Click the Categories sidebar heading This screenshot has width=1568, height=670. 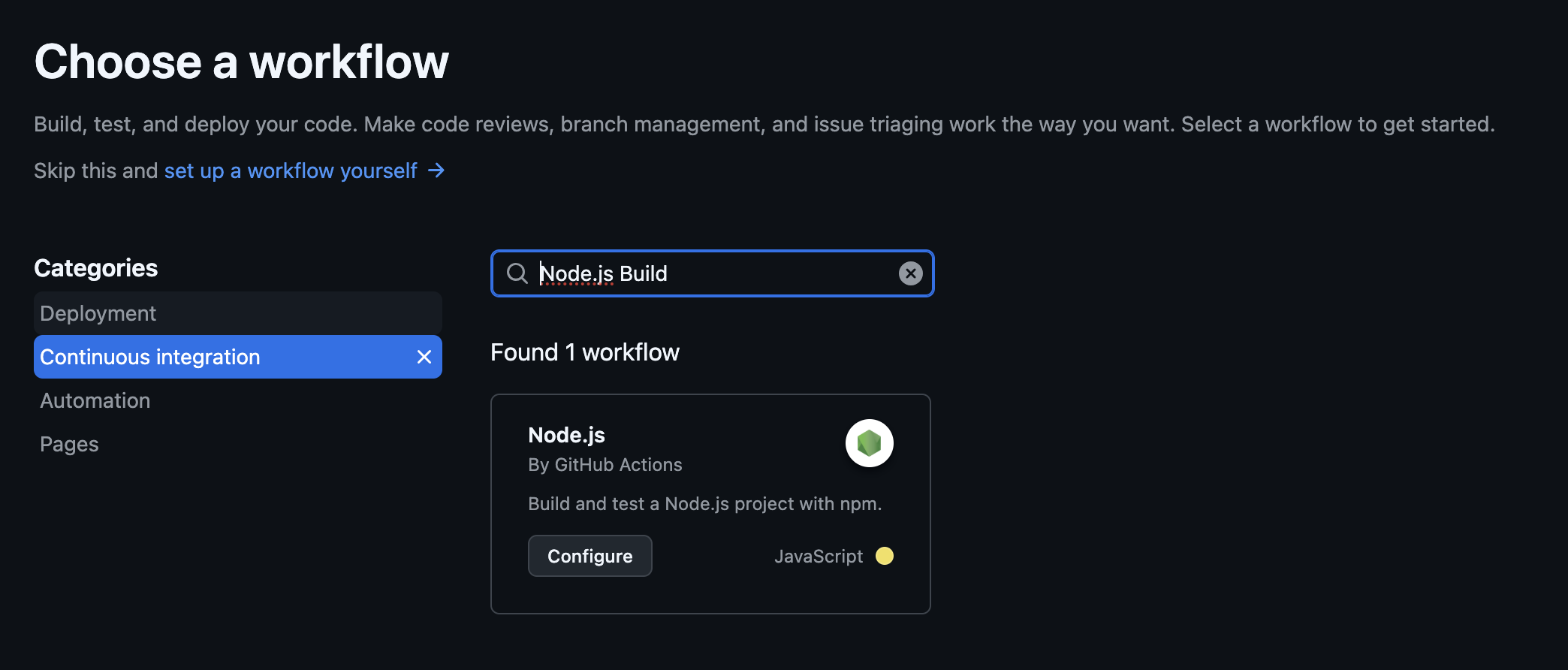(95, 267)
